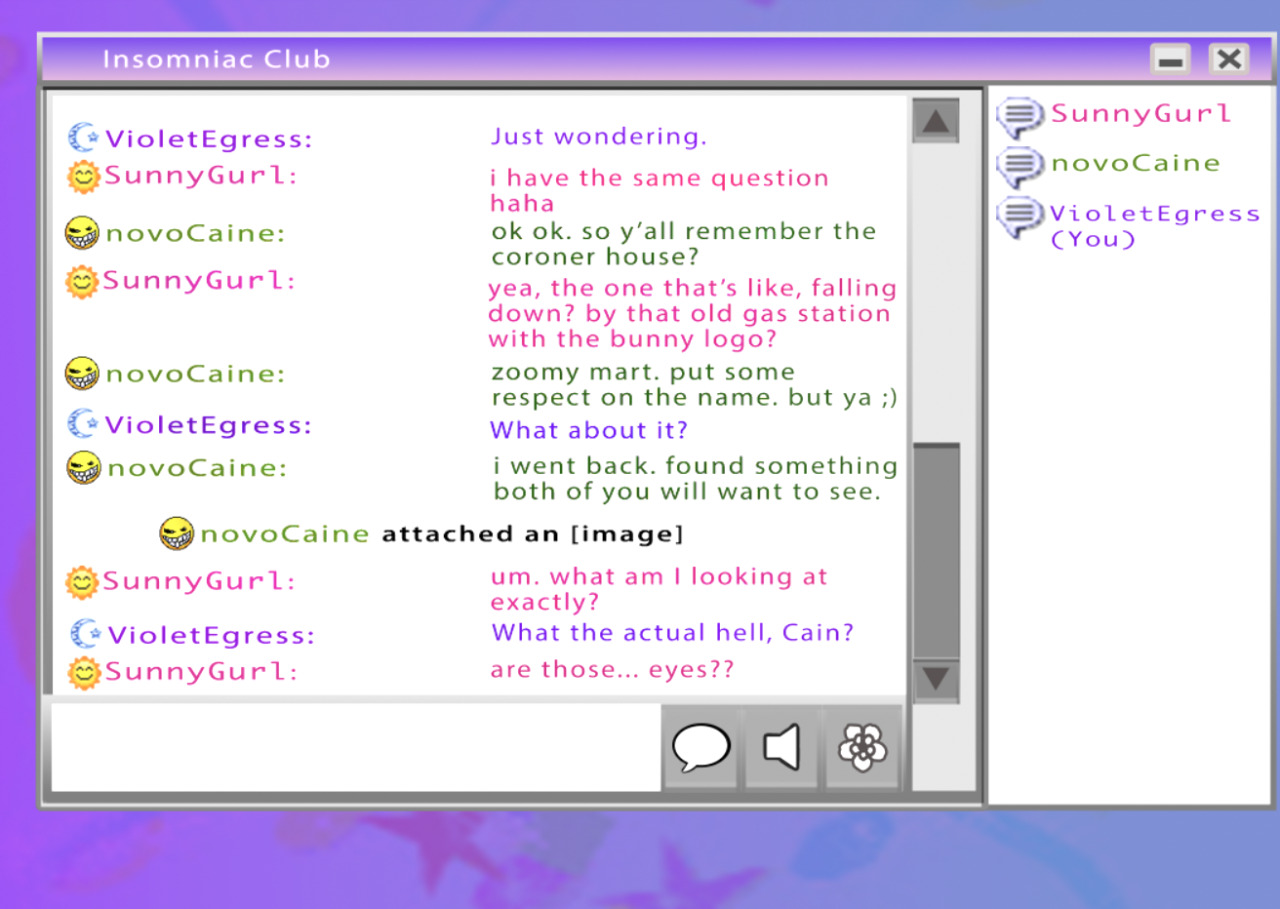Click the chat icon beside novoCaine
The image size is (1280, 909).
1020,166
